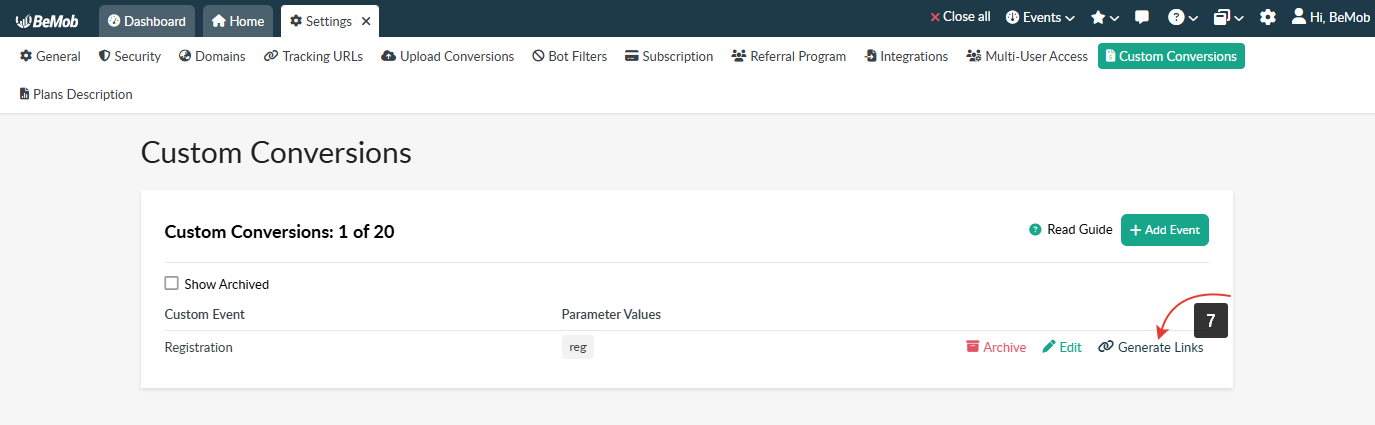
Task: Click Close all tabs link
Action: 960,17
